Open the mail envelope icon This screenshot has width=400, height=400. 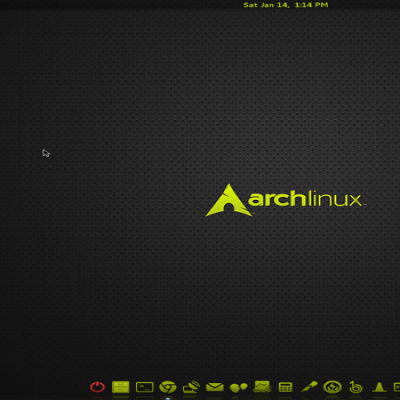click(x=215, y=387)
